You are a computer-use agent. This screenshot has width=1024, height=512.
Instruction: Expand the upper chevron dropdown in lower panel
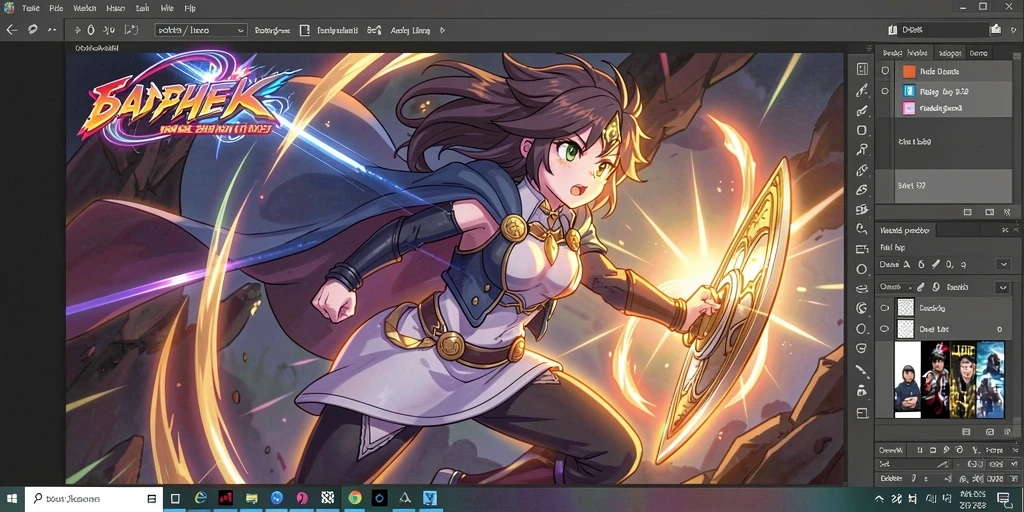pos(1003,264)
